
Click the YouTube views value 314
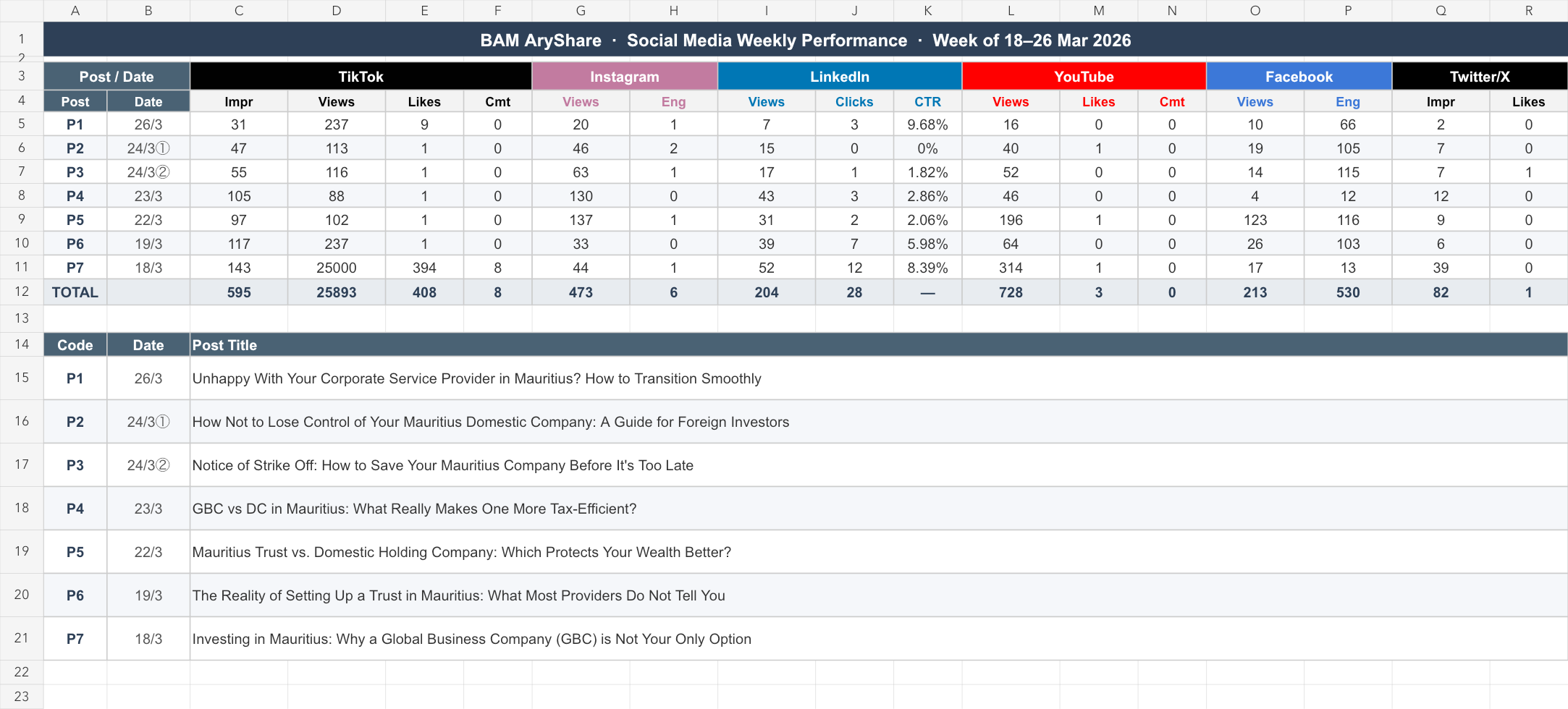pos(1011,268)
